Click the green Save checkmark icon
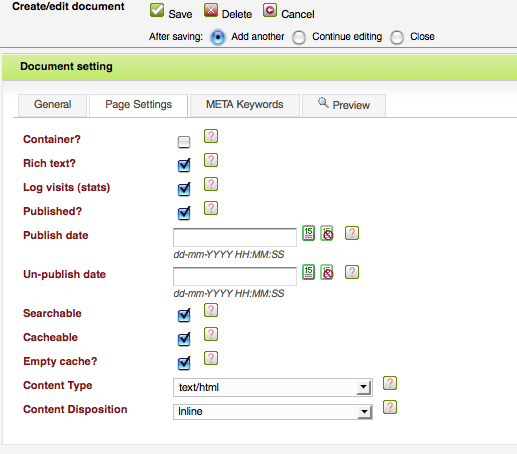 pyautogui.click(x=157, y=10)
